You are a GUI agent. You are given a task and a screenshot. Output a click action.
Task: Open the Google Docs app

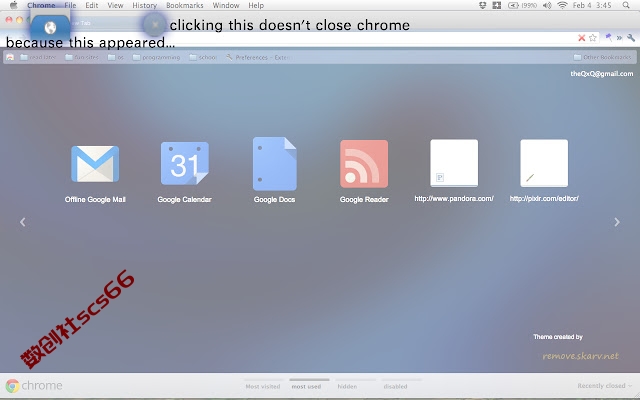[275, 164]
